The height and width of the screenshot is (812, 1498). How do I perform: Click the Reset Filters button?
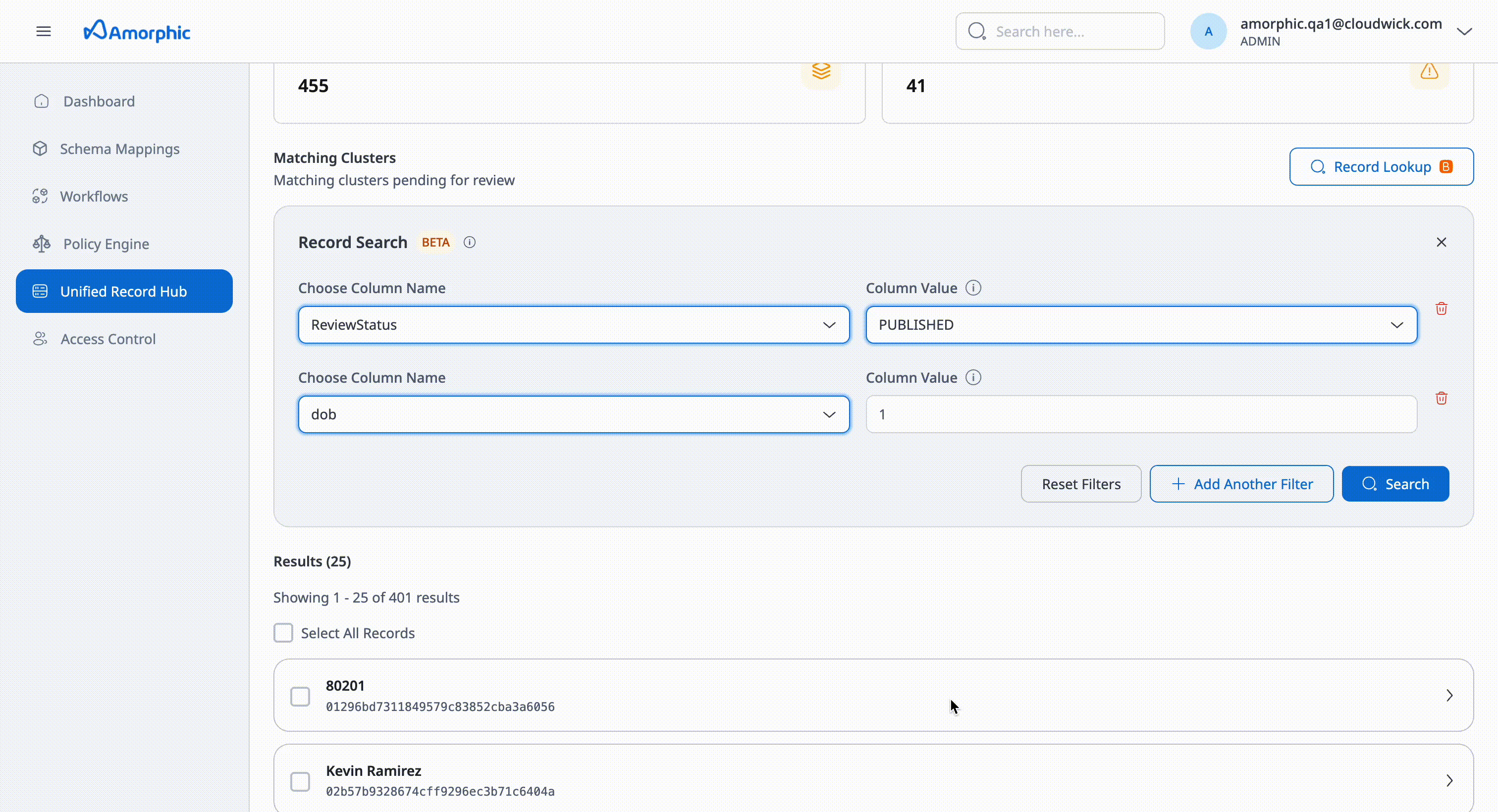pyautogui.click(x=1080, y=484)
